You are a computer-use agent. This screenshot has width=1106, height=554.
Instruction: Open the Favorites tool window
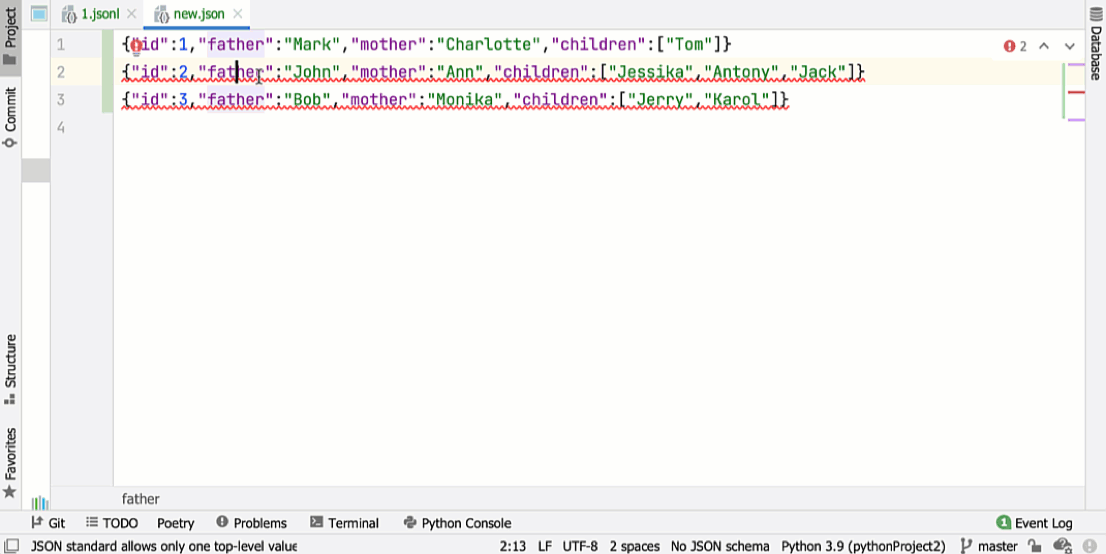[x=10, y=462]
